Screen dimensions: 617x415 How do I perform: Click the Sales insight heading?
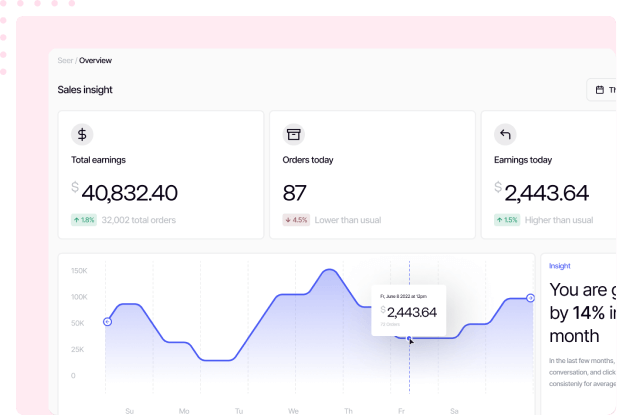(85, 90)
